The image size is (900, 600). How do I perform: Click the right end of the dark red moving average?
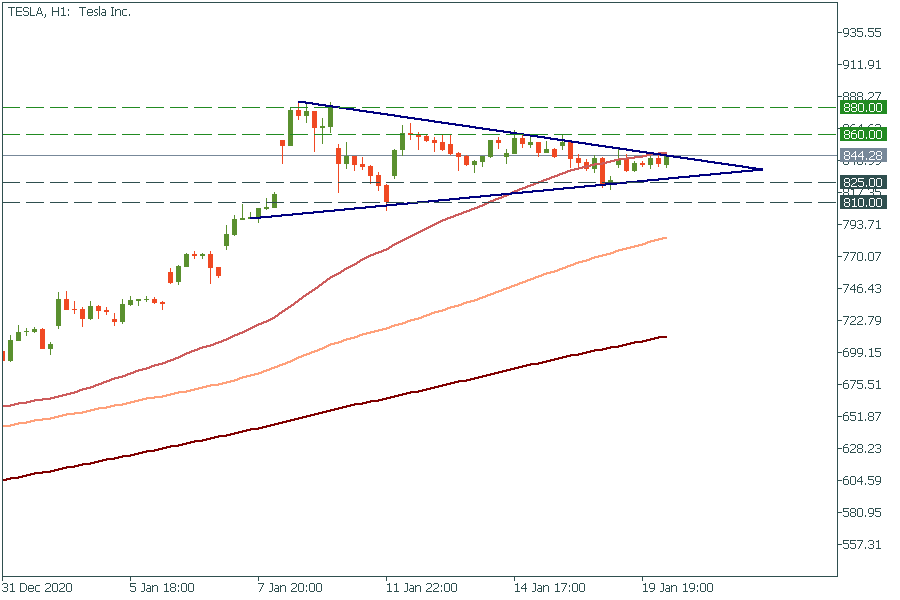pyautogui.click(x=666, y=337)
